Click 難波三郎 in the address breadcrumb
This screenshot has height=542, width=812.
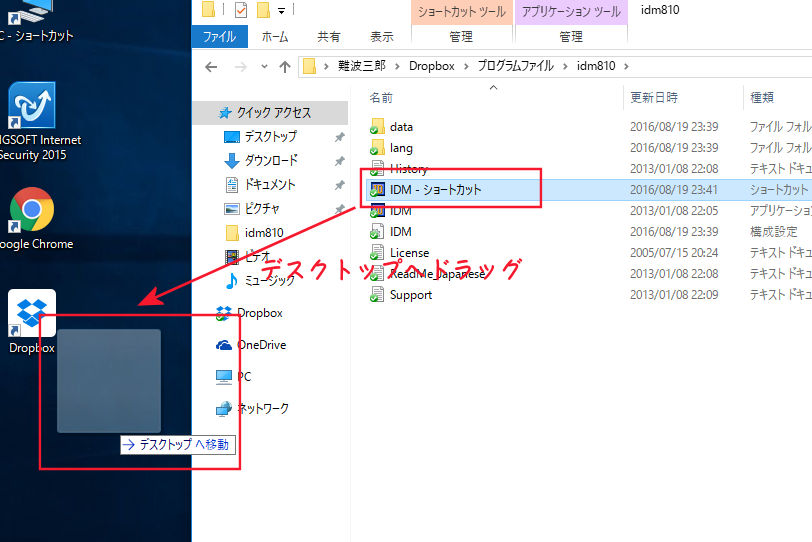point(362,66)
